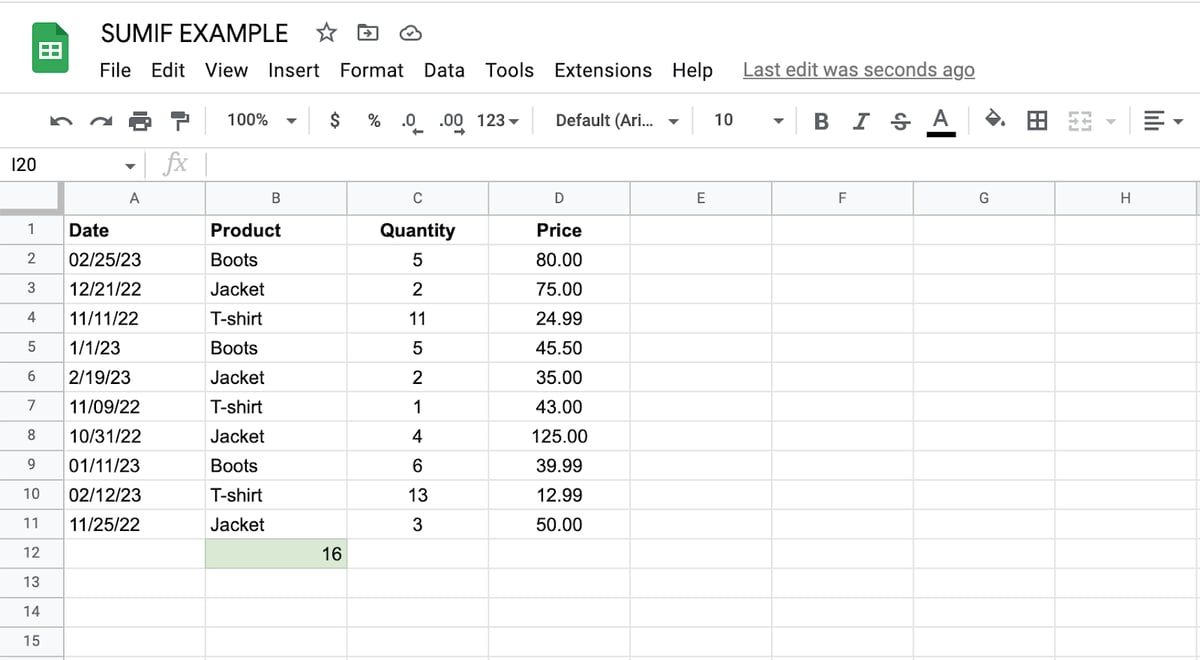Click the select all corner box

coord(31,198)
